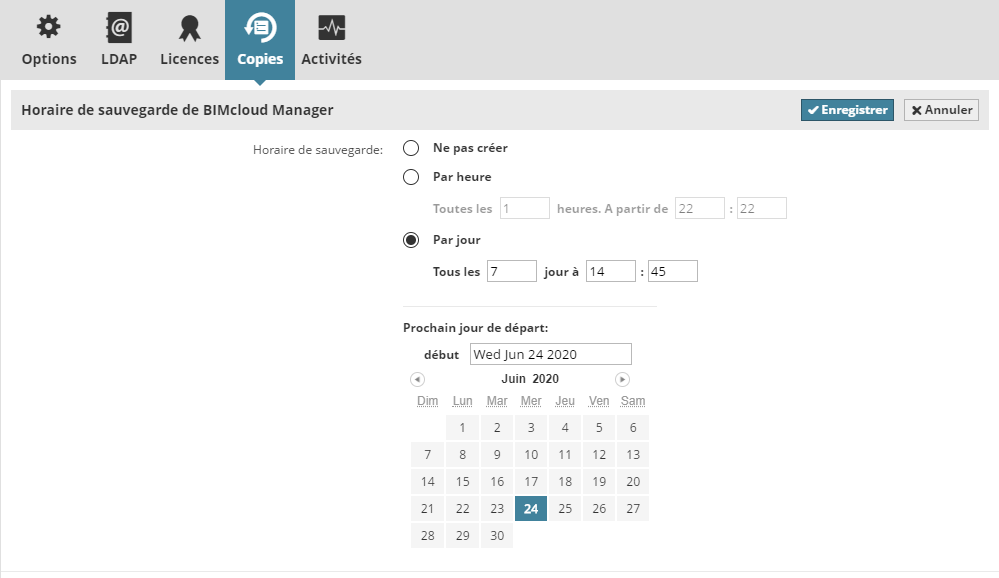Go to next month in calendar
The width and height of the screenshot is (999, 578).
click(x=622, y=380)
